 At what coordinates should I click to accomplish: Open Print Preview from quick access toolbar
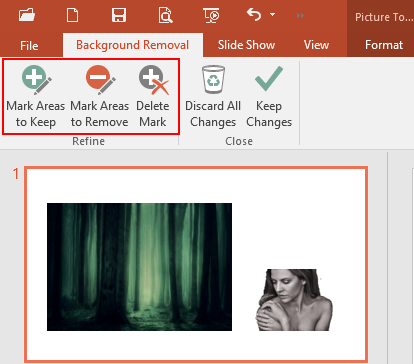[x=165, y=15]
